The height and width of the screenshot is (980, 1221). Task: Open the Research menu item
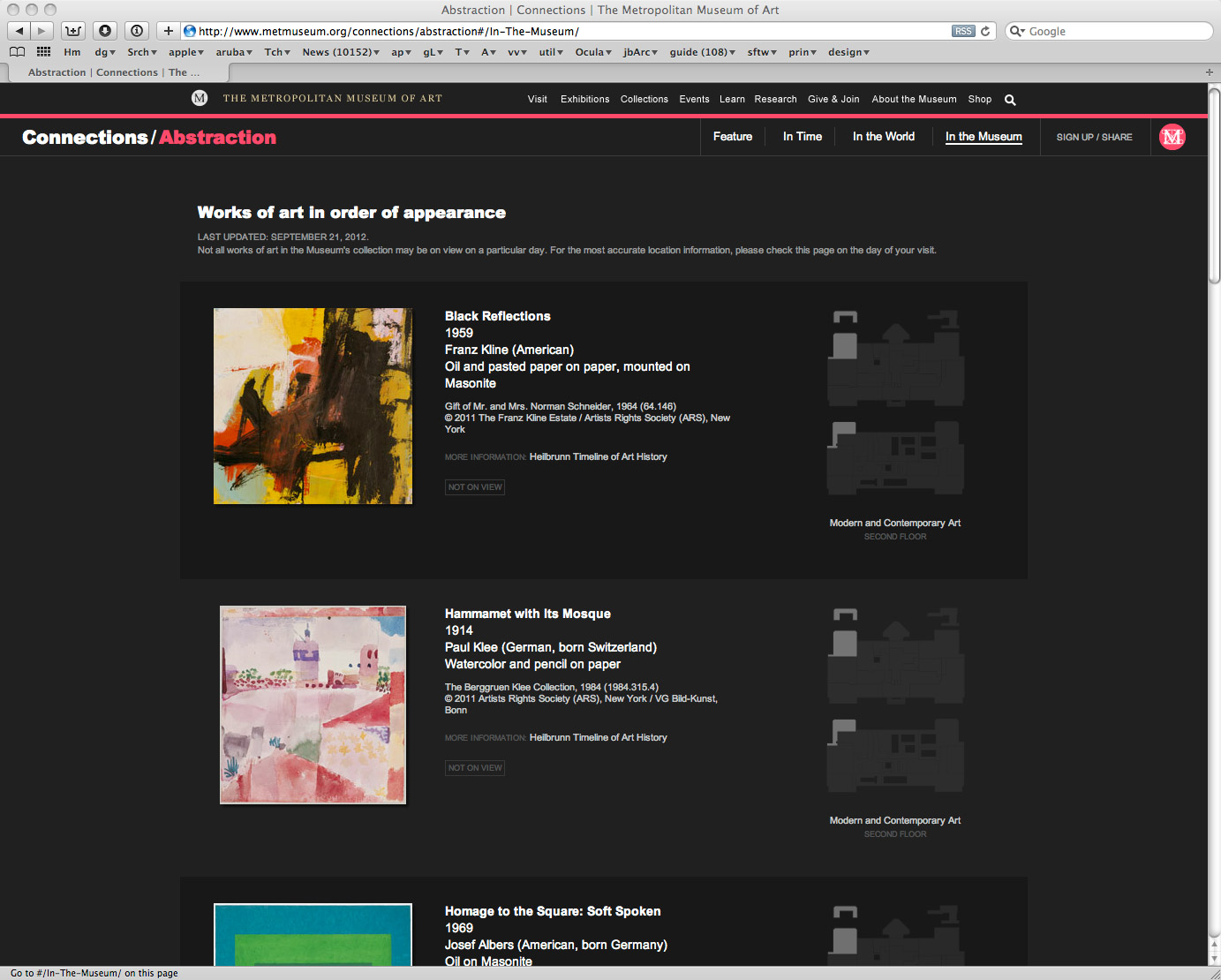(775, 99)
